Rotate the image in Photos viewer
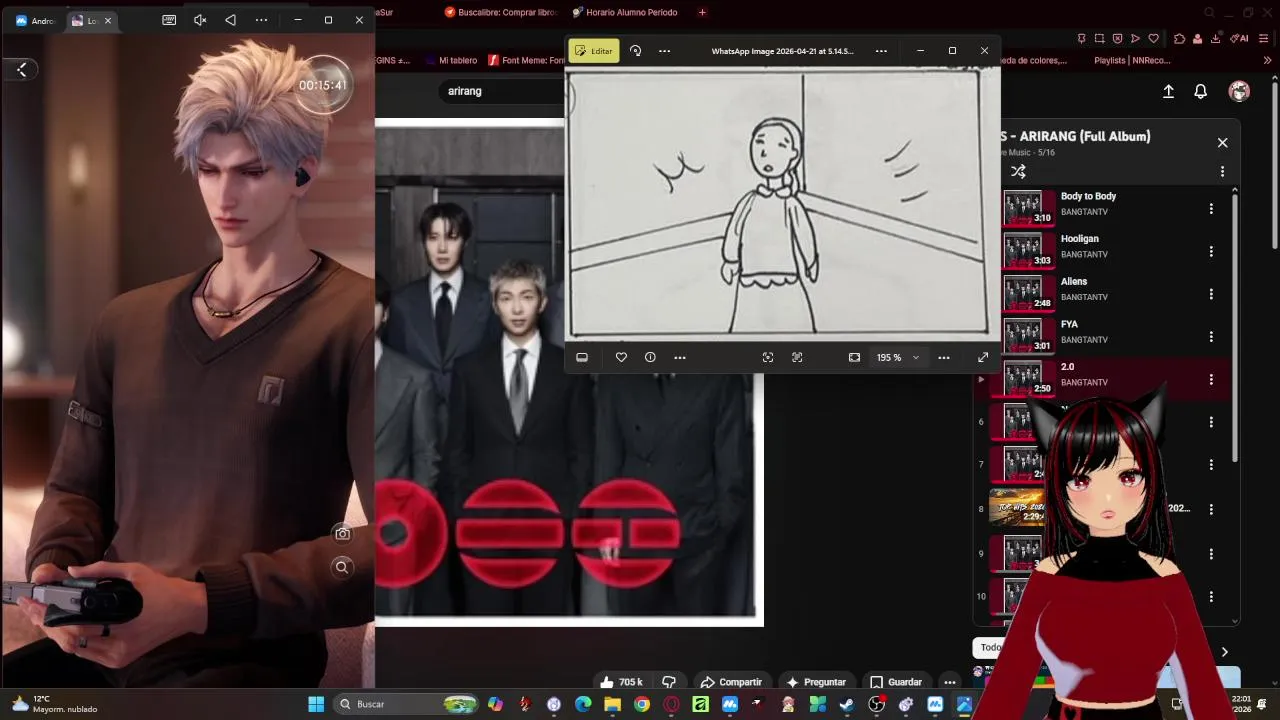 coord(635,51)
